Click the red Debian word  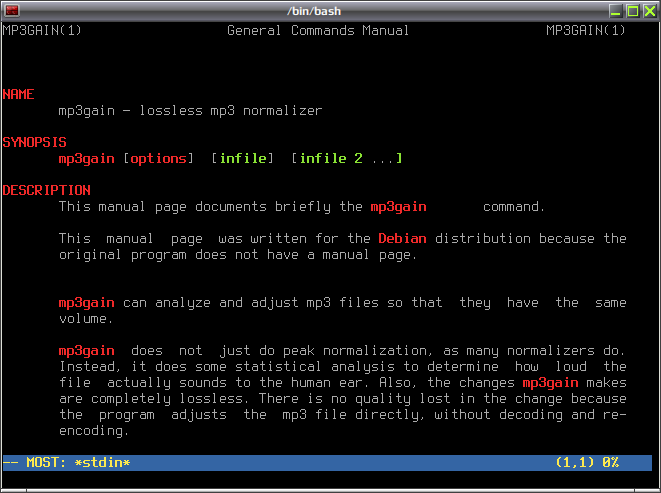click(x=402, y=238)
